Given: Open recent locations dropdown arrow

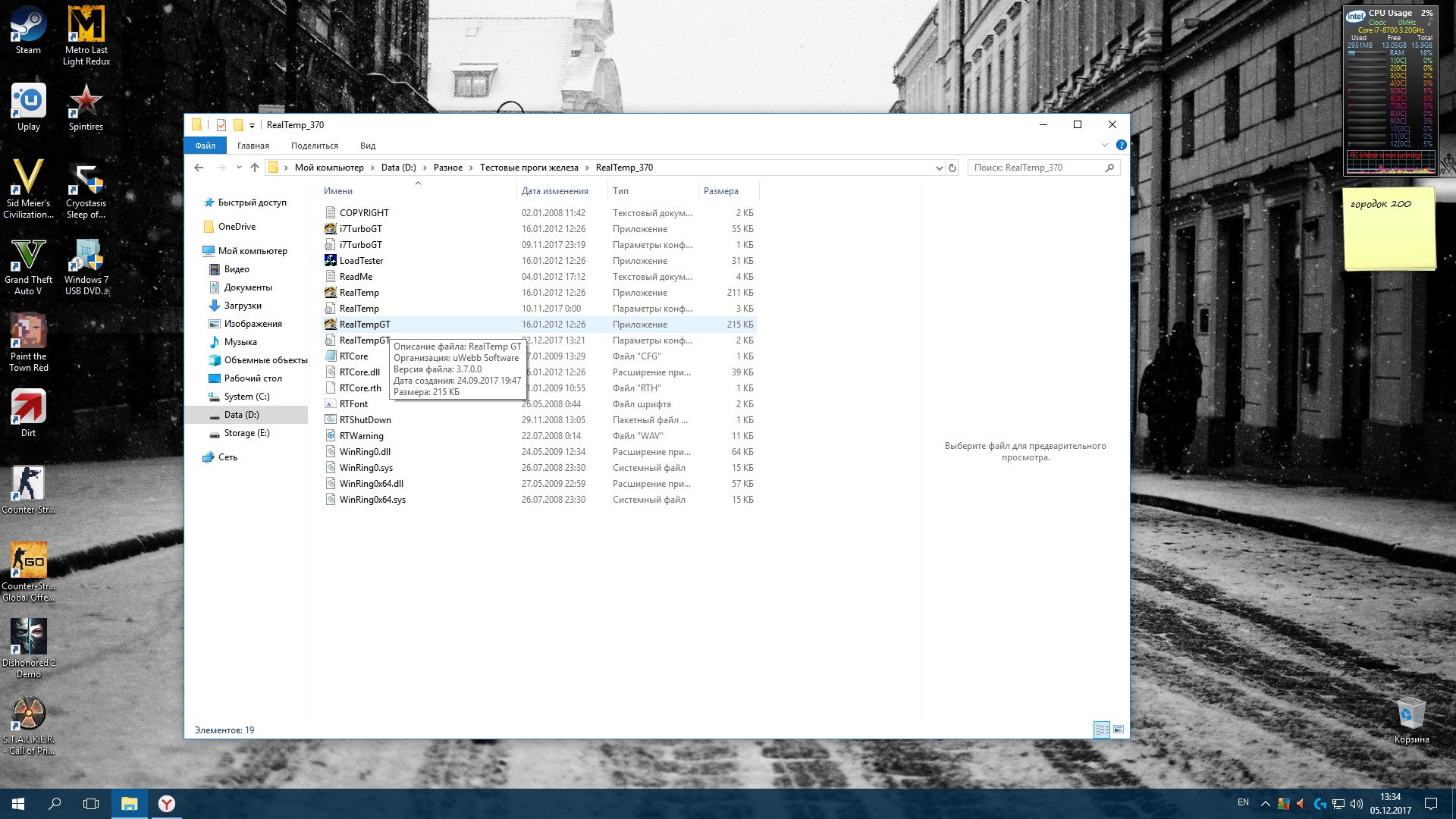Looking at the screenshot, I should [239, 168].
